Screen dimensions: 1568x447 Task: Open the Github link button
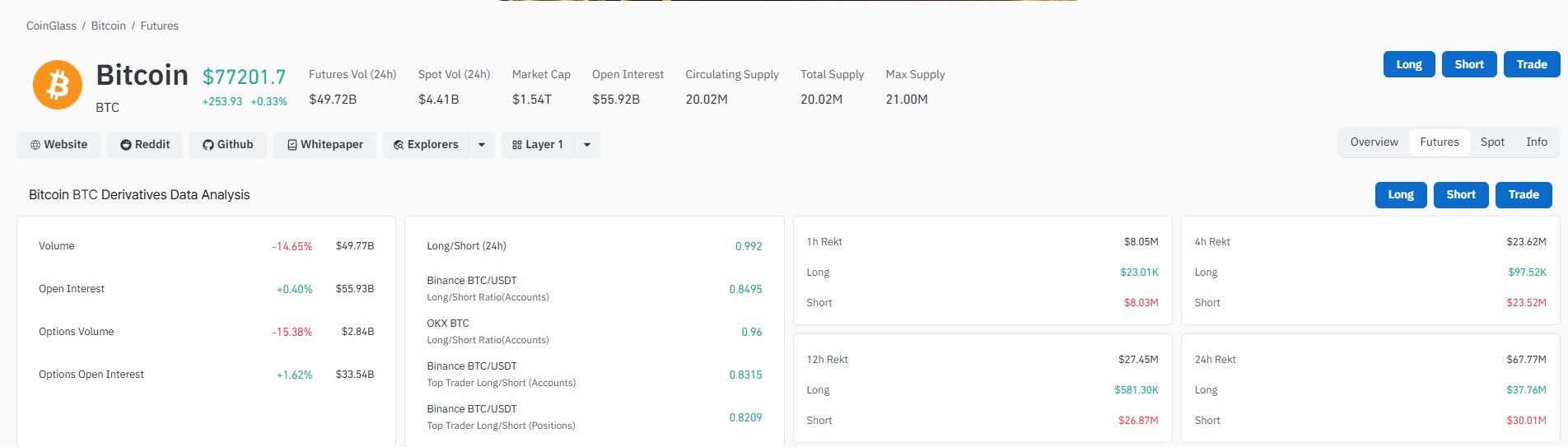pyautogui.click(x=228, y=145)
